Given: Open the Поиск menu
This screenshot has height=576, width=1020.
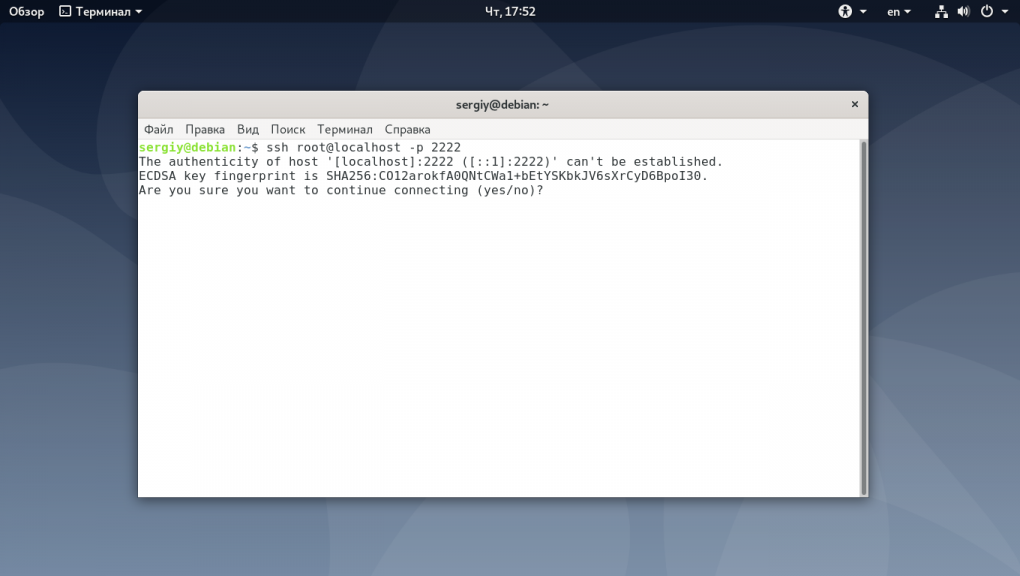Looking at the screenshot, I should point(288,129).
